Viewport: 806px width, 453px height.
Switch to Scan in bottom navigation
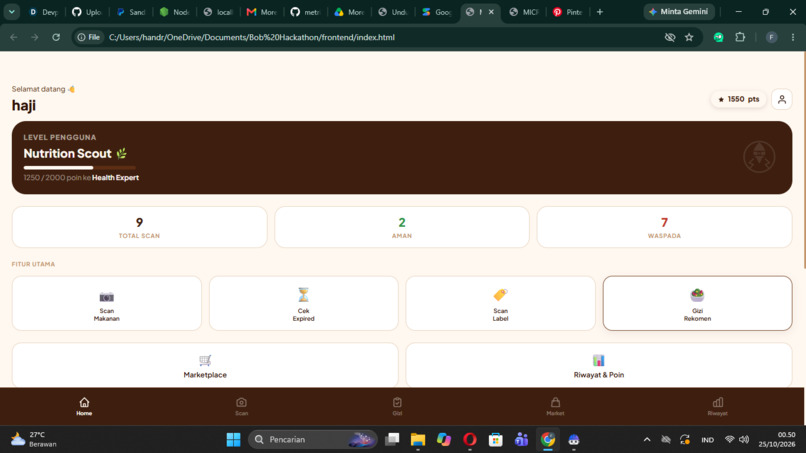242,406
